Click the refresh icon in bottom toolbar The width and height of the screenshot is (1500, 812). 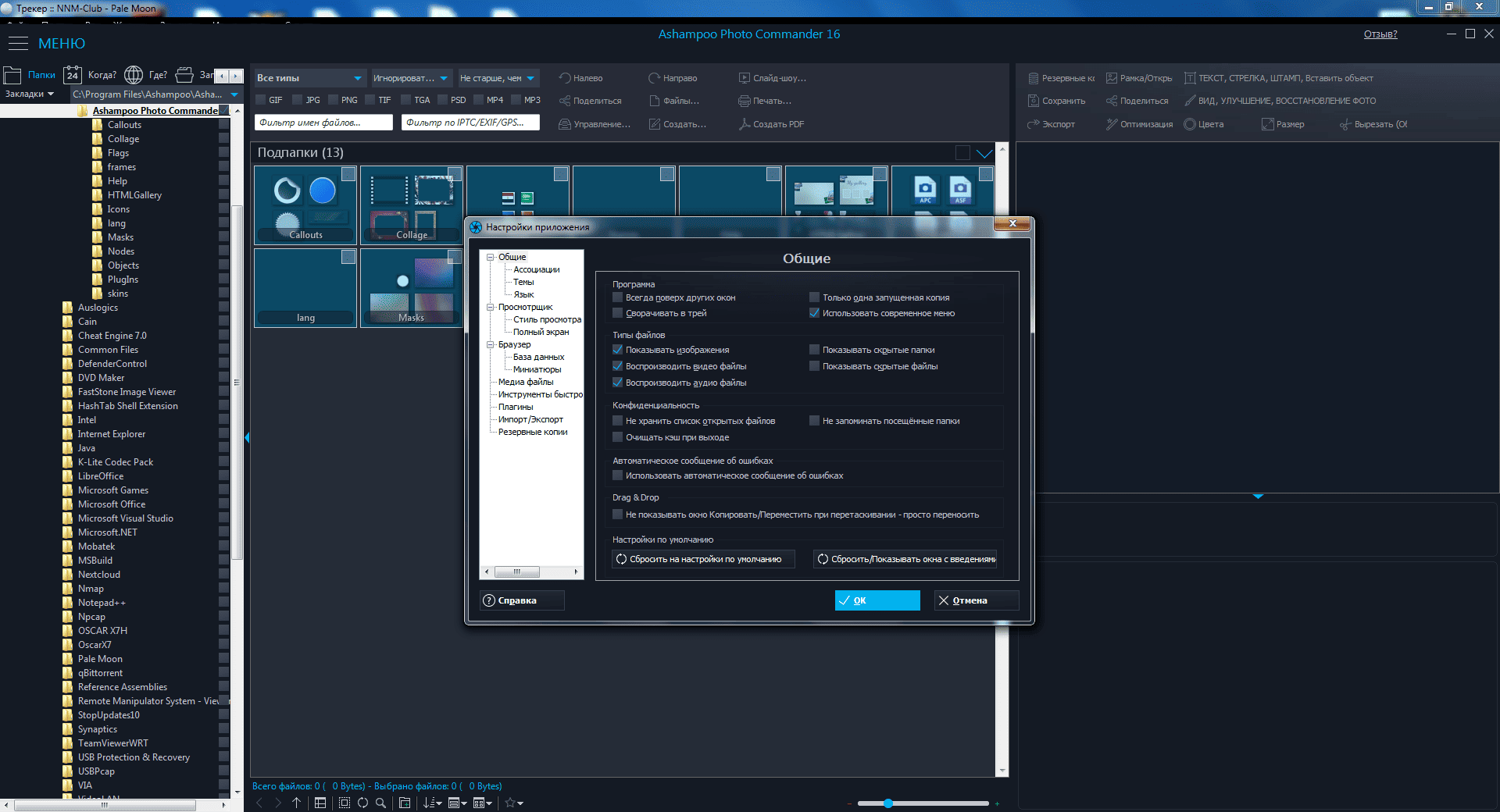pyautogui.click(x=362, y=803)
